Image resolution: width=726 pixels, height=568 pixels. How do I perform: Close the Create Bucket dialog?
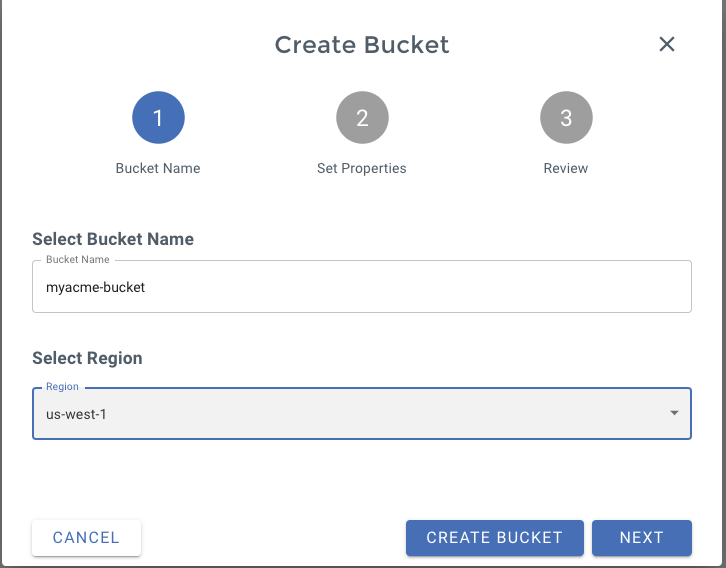tap(667, 44)
